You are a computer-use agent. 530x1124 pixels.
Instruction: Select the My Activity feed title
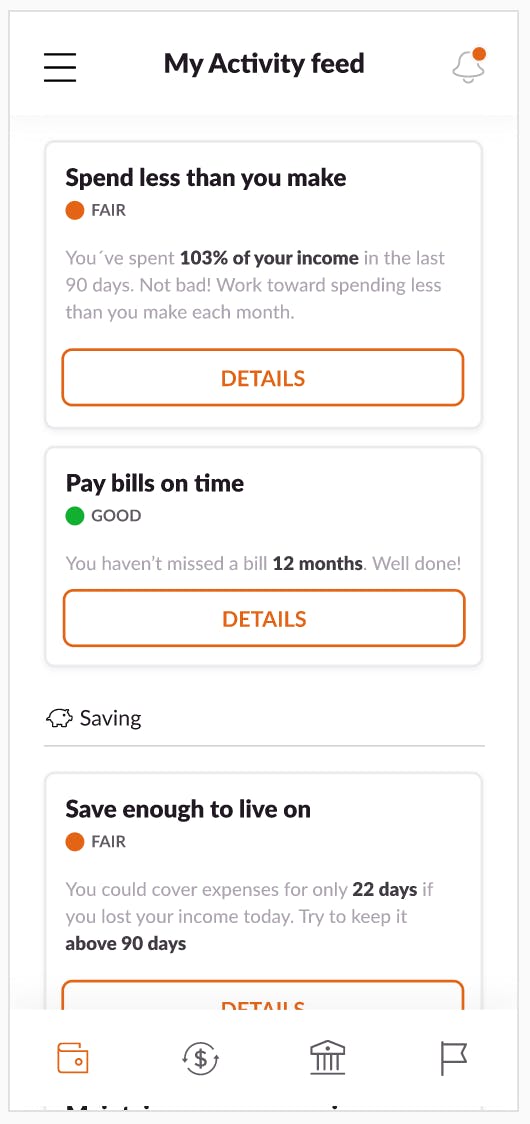coord(264,63)
